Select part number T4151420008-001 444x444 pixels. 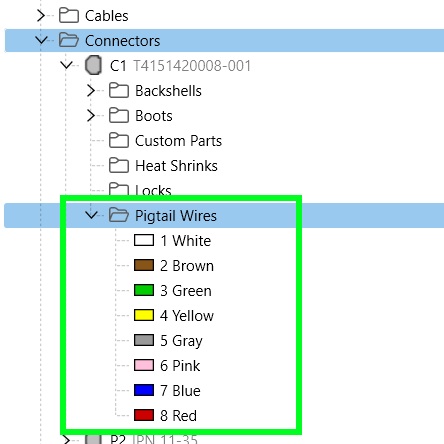[x=192, y=66]
